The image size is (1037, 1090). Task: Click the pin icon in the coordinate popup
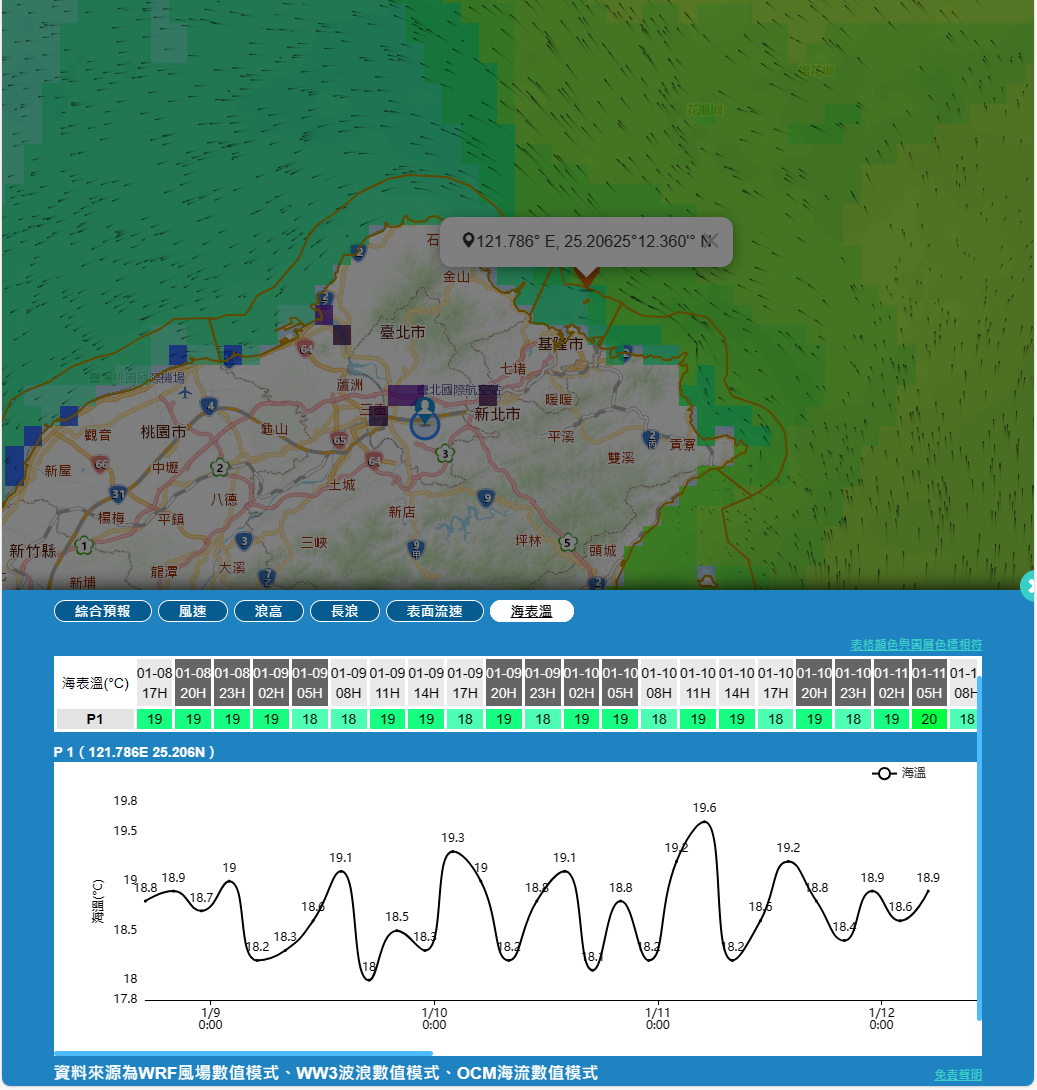[x=468, y=241]
